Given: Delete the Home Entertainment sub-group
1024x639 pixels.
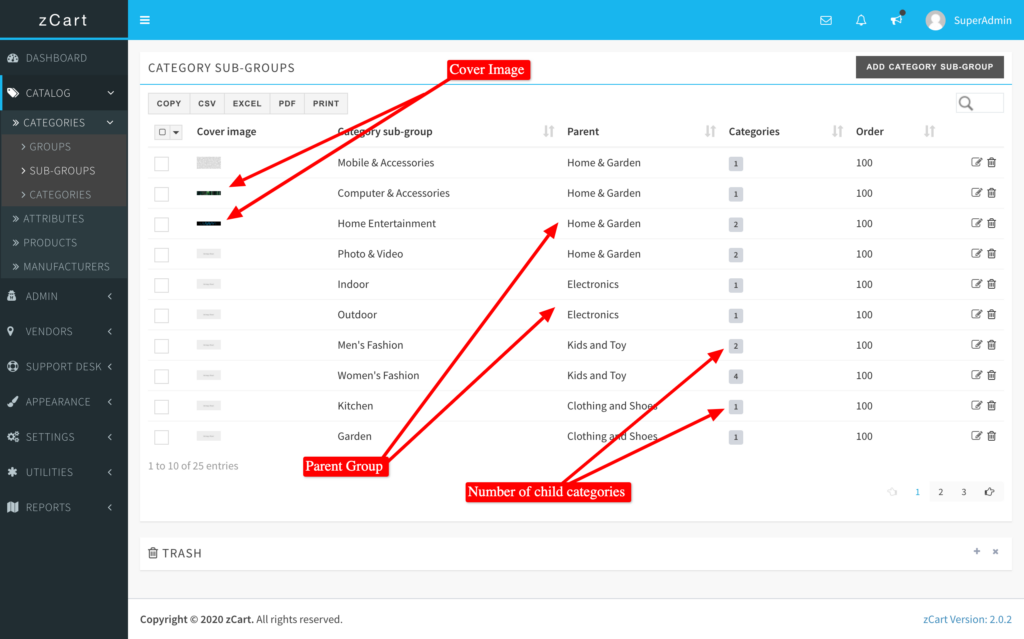Looking at the screenshot, I should click(x=992, y=224).
